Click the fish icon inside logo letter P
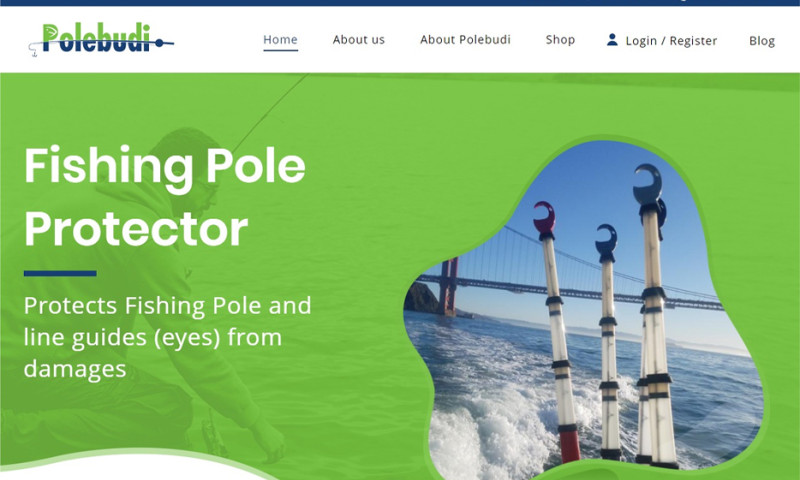 pyautogui.click(x=51, y=33)
